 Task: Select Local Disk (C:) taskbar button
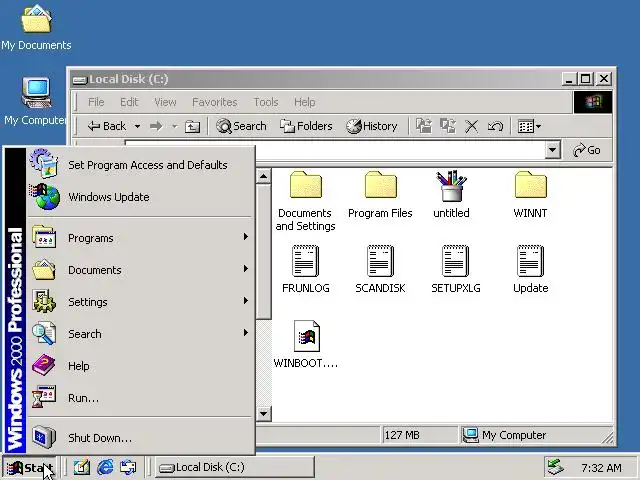(x=234, y=467)
